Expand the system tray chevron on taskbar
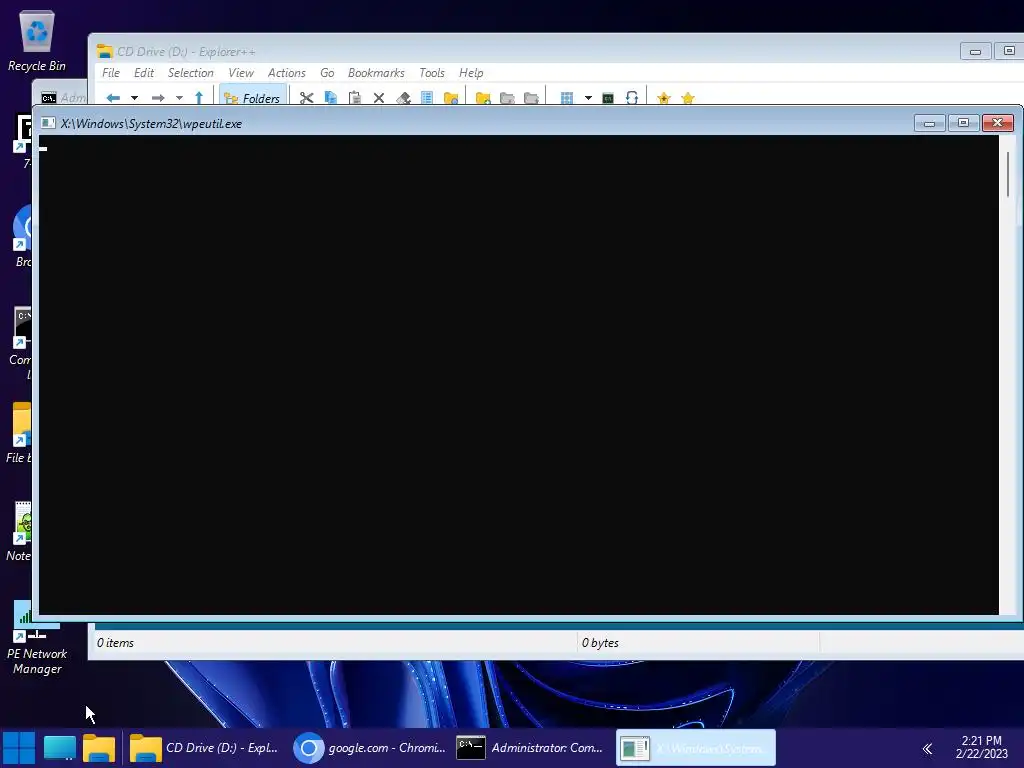This screenshot has width=1024, height=768. (x=927, y=748)
